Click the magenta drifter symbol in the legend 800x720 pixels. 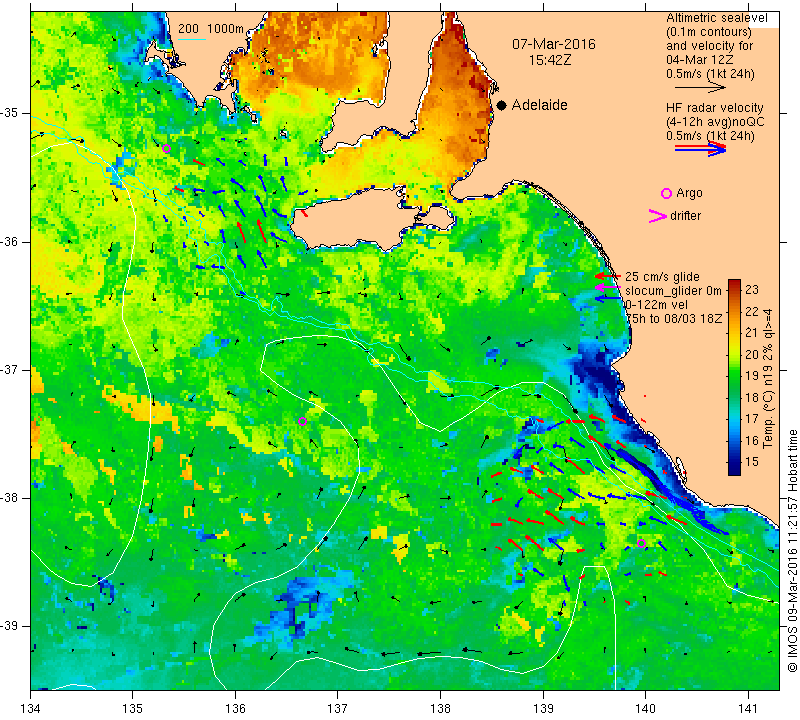(x=658, y=216)
